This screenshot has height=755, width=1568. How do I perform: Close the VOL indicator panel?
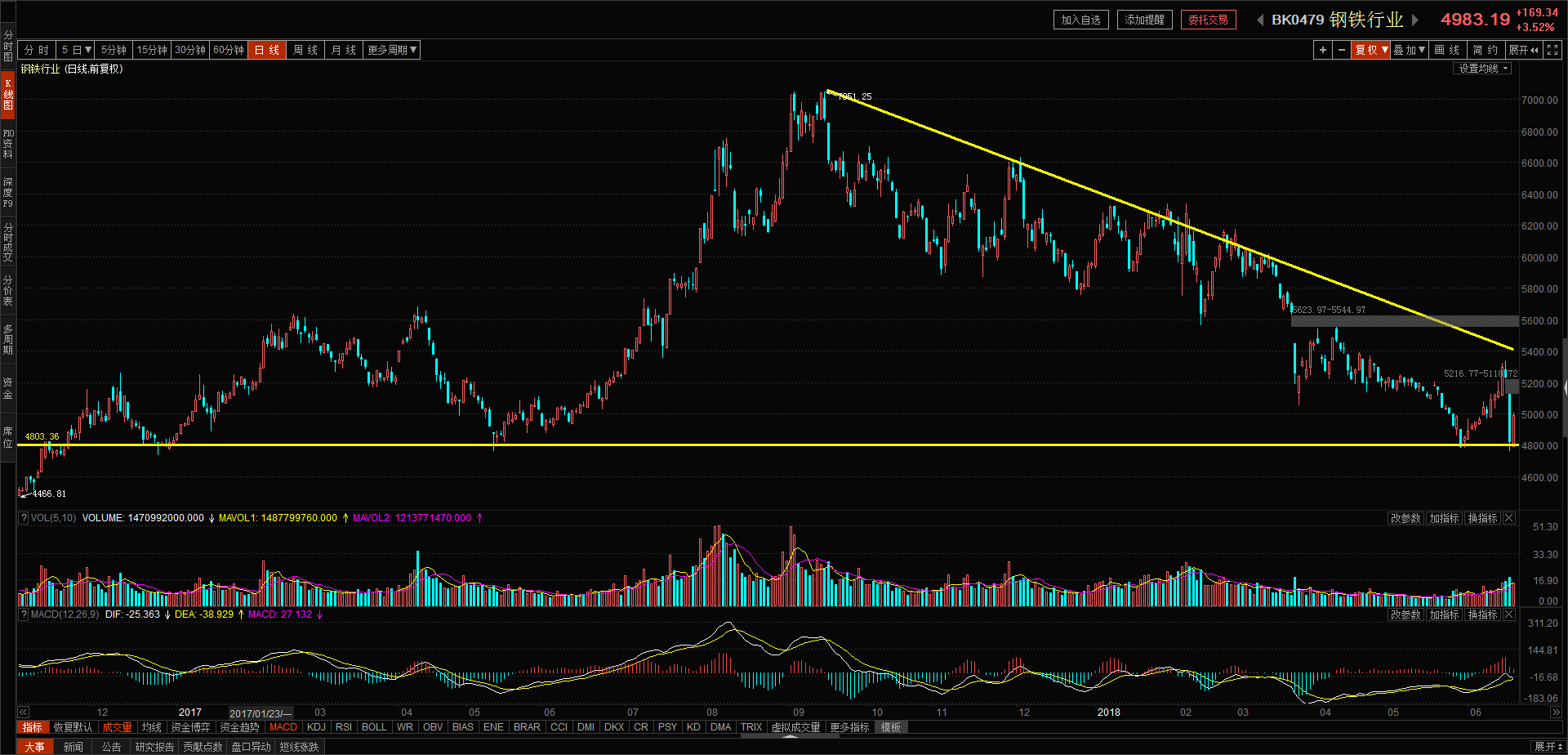click(1509, 518)
